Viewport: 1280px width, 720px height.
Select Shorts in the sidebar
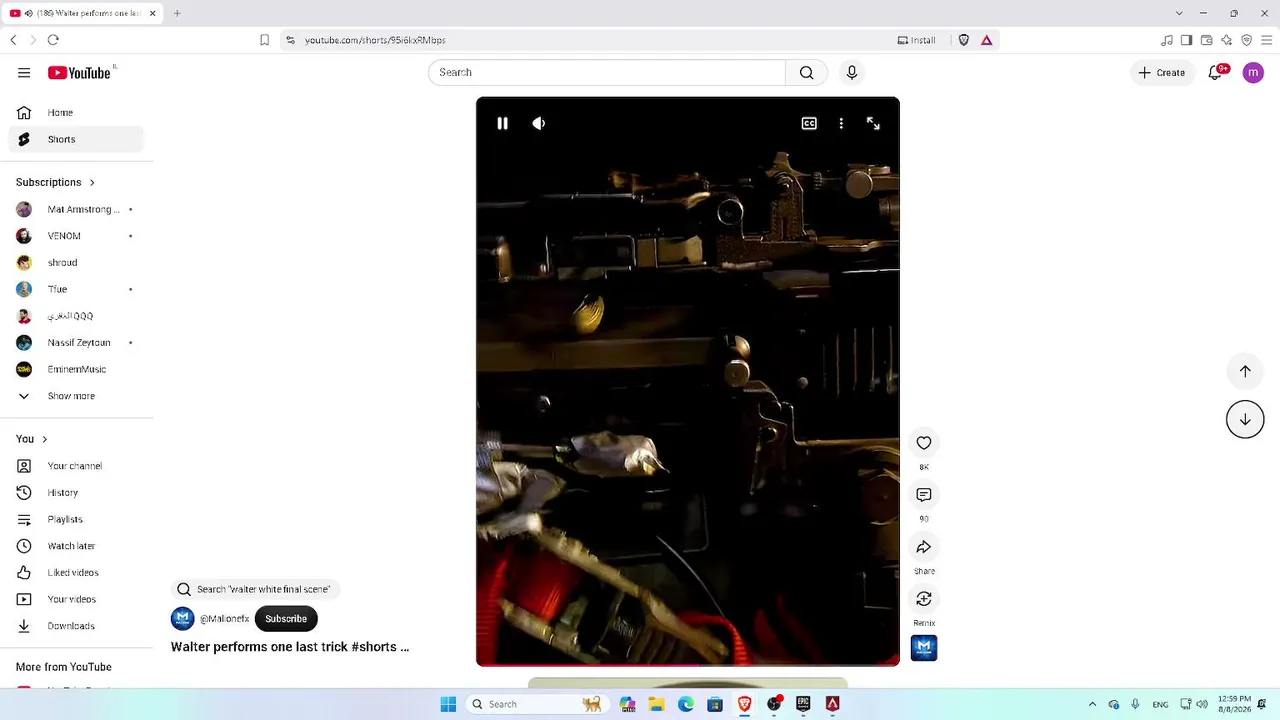(x=76, y=139)
